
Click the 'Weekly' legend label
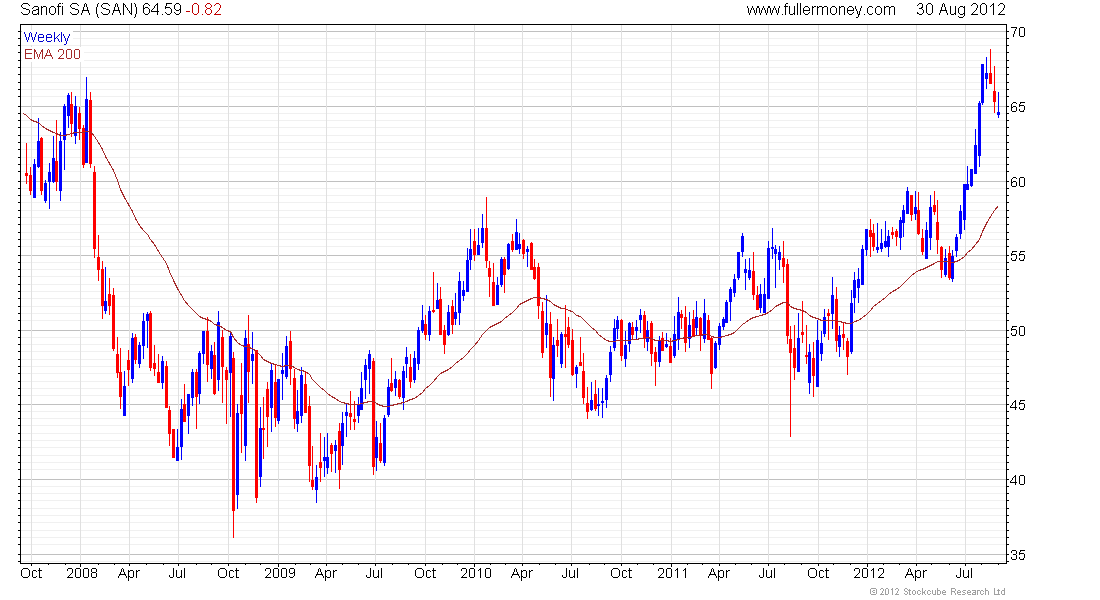point(47,38)
